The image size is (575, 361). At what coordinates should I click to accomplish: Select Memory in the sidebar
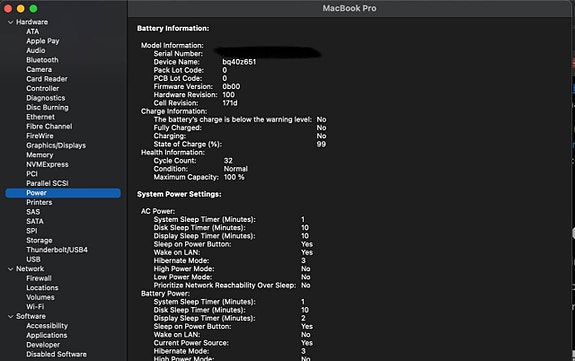tap(40, 155)
